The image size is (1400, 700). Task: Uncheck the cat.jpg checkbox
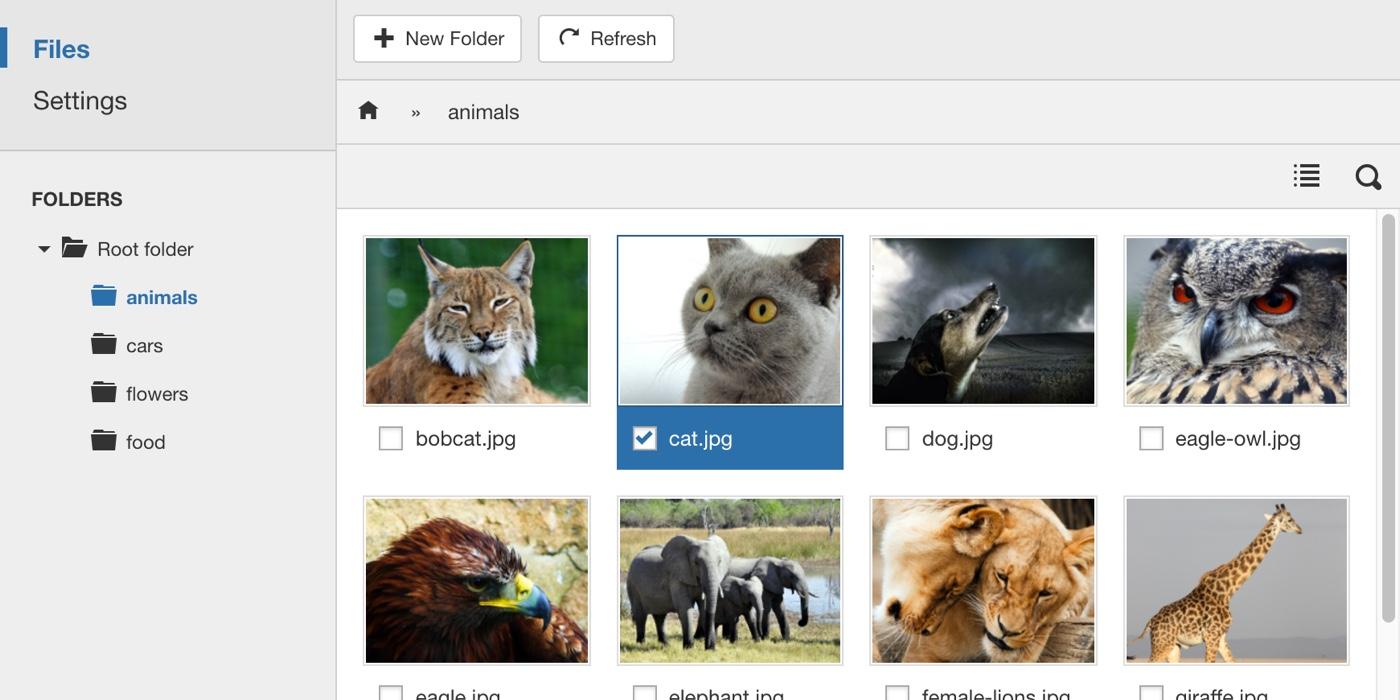pyautogui.click(x=645, y=438)
